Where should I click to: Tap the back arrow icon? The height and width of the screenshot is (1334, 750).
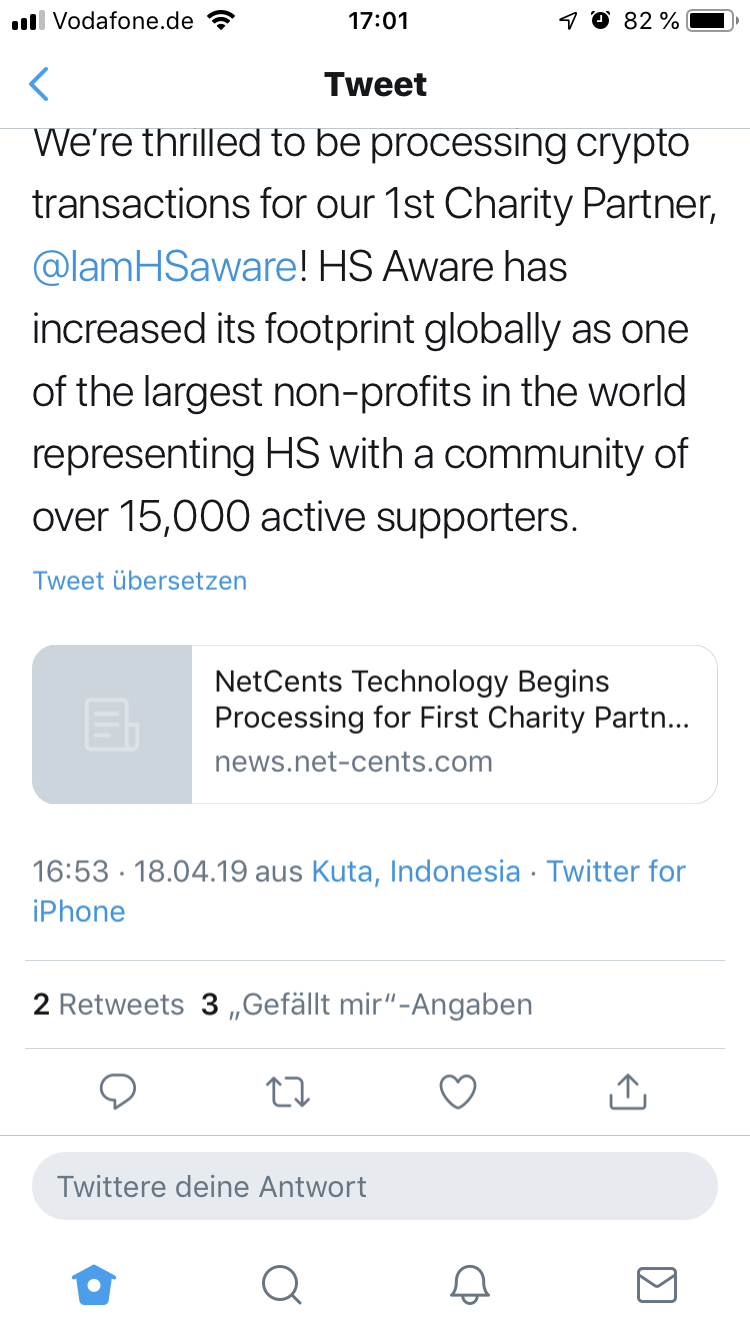pyautogui.click(x=39, y=84)
